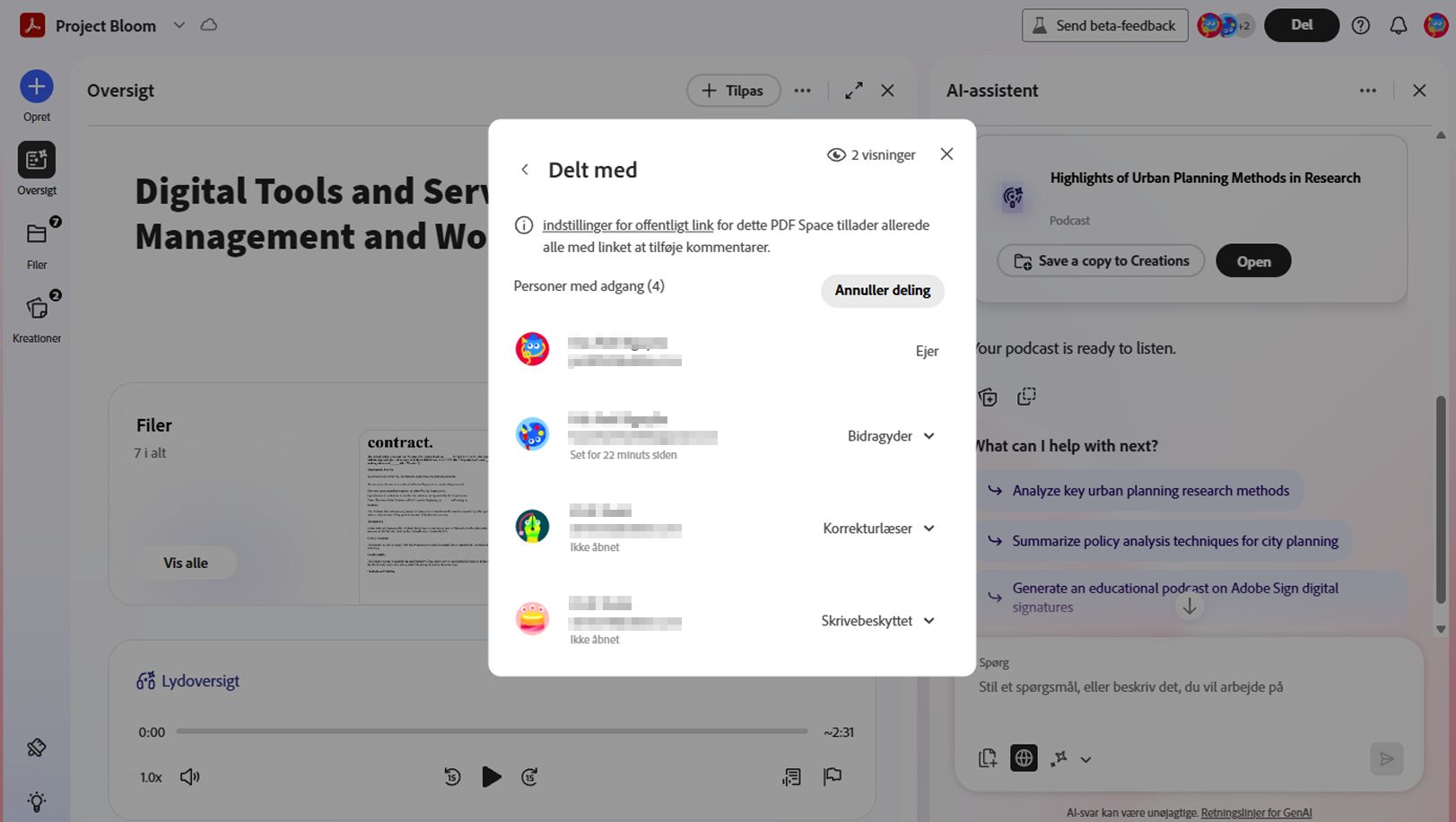Close the AI-assistent panel
Image resolution: width=1456 pixels, height=822 pixels.
(1419, 91)
